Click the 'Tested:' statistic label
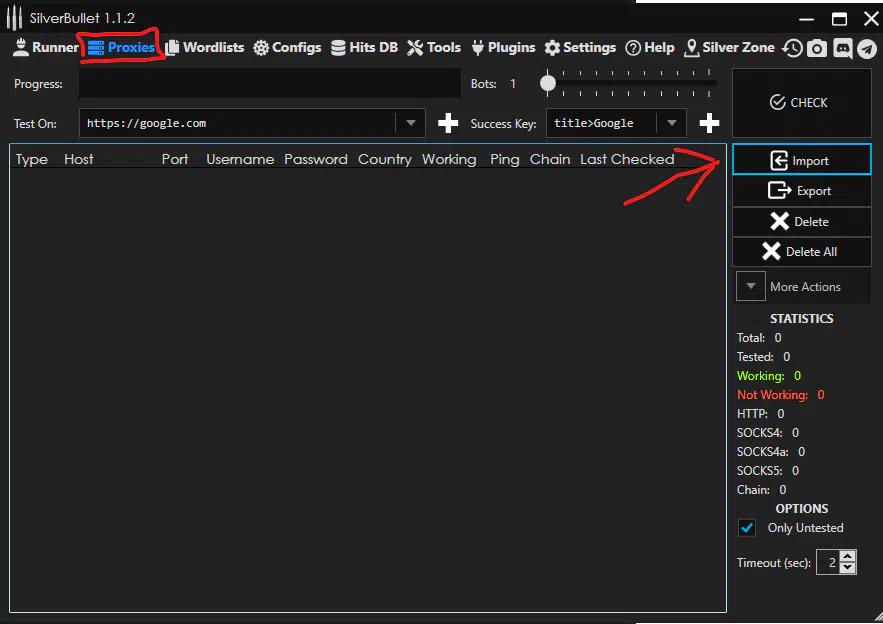This screenshot has width=883, height=624. 756,356
